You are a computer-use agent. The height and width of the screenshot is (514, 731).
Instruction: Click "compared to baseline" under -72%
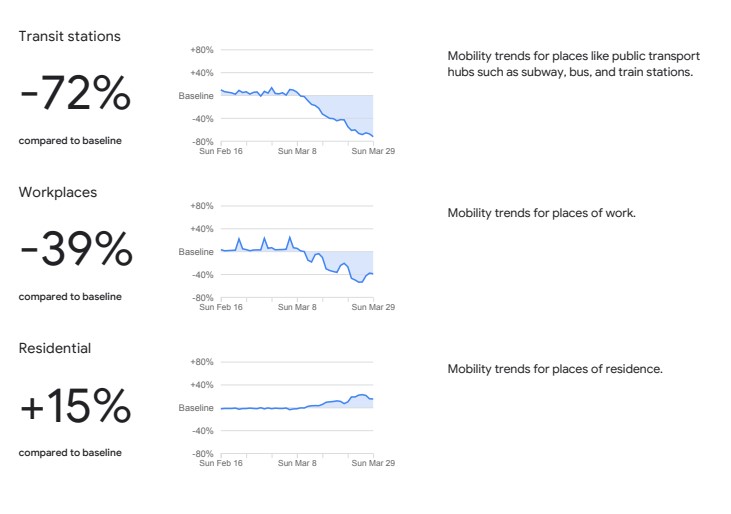click(70, 141)
